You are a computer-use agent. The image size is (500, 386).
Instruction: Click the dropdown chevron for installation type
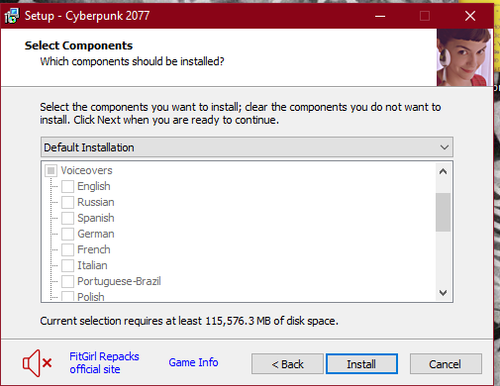point(444,147)
